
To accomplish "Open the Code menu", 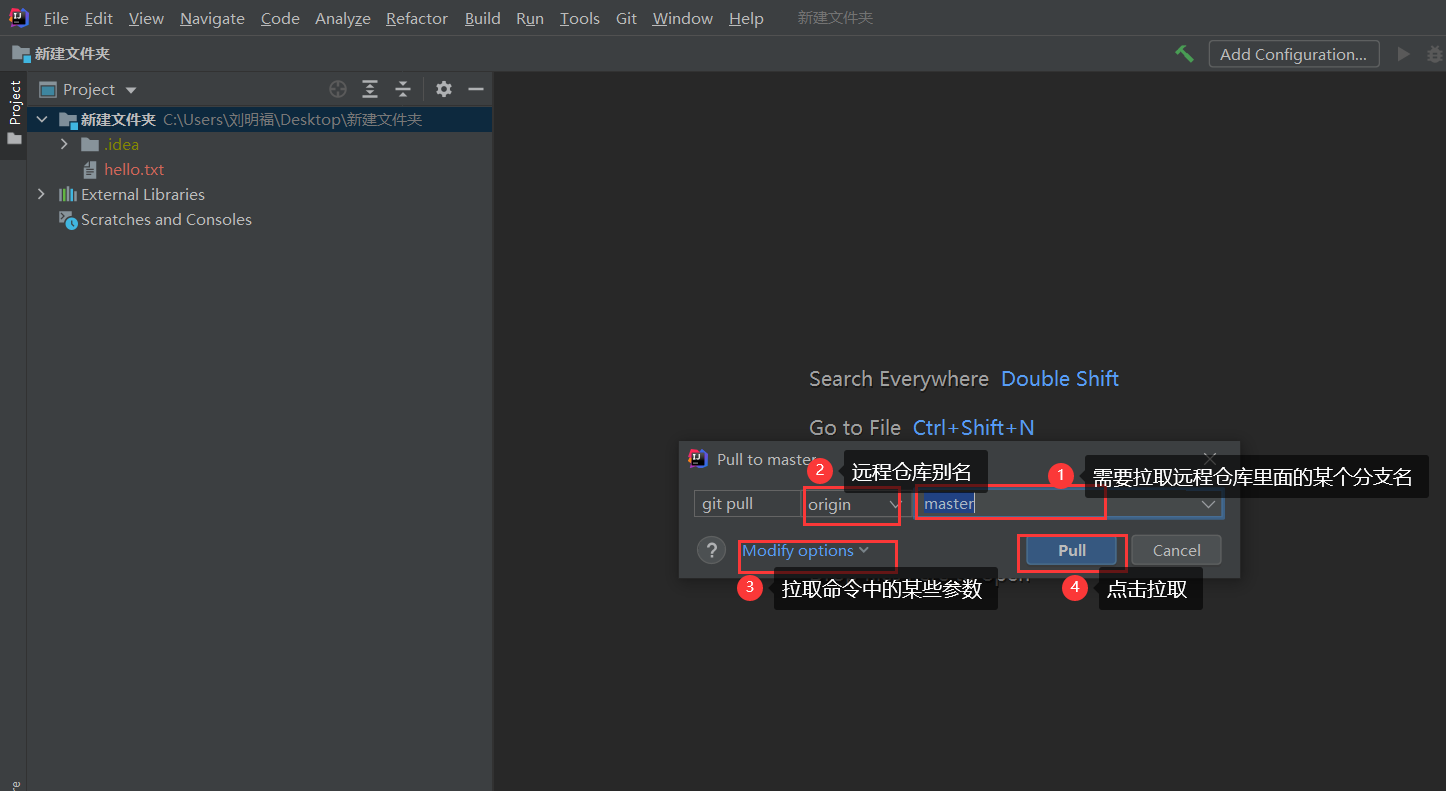I will pyautogui.click(x=280, y=19).
